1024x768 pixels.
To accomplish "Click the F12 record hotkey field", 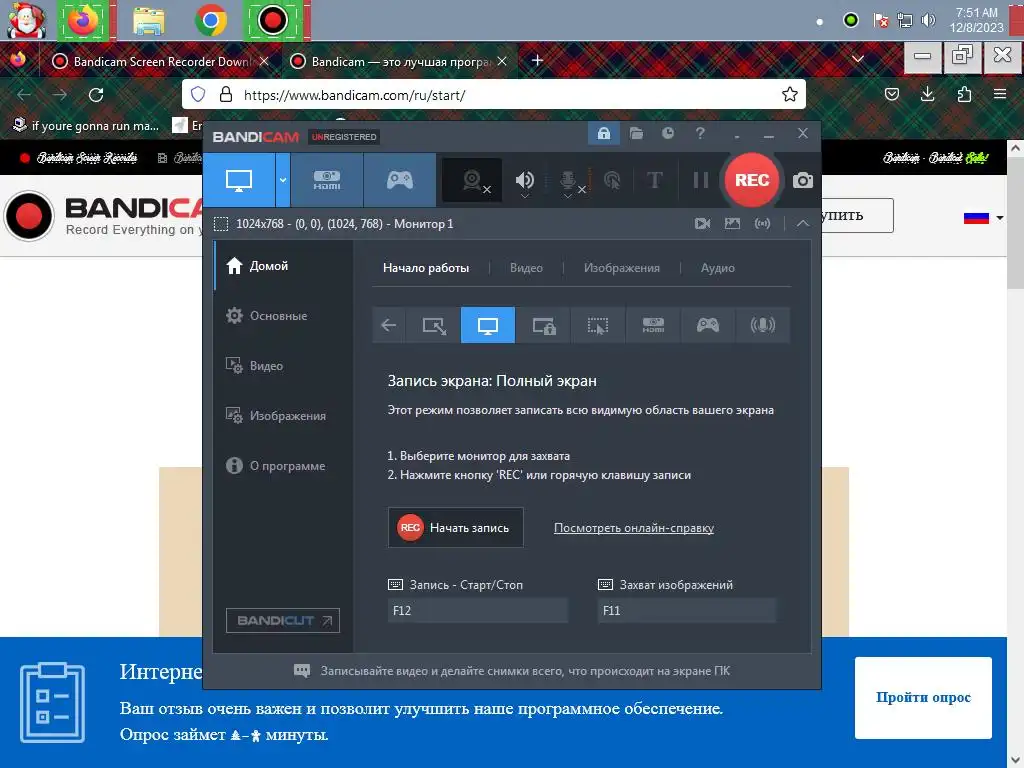I will click(x=477, y=611).
